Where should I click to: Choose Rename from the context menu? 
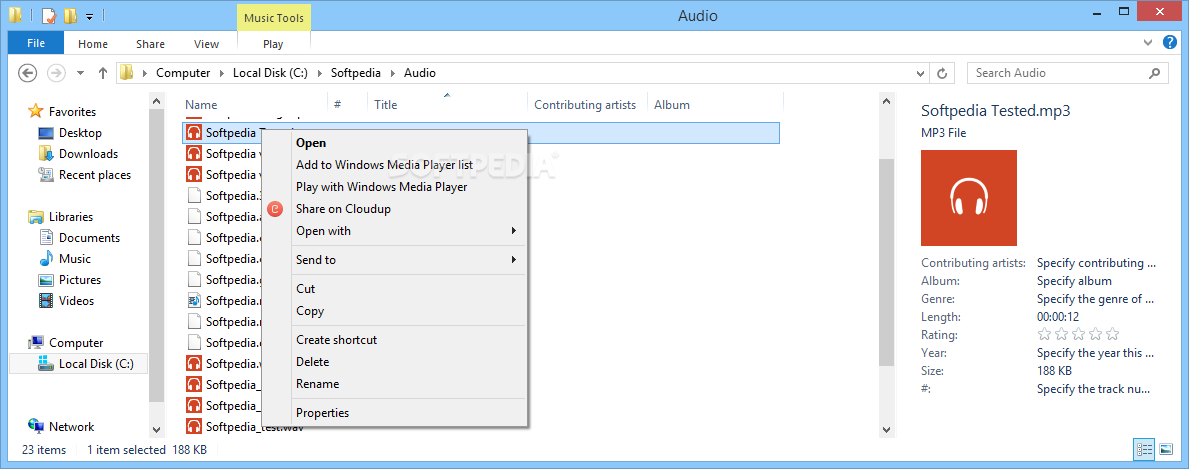pyautogui.click(x=394, y=384)
